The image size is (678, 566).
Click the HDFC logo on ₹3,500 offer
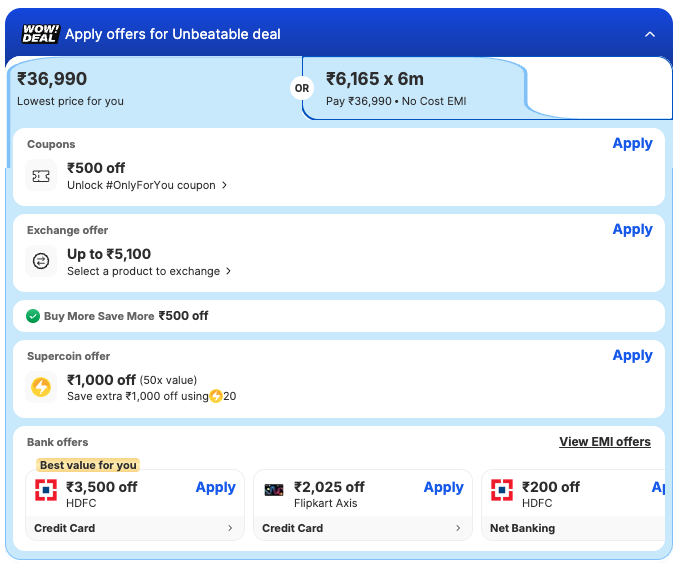[46, 490]
